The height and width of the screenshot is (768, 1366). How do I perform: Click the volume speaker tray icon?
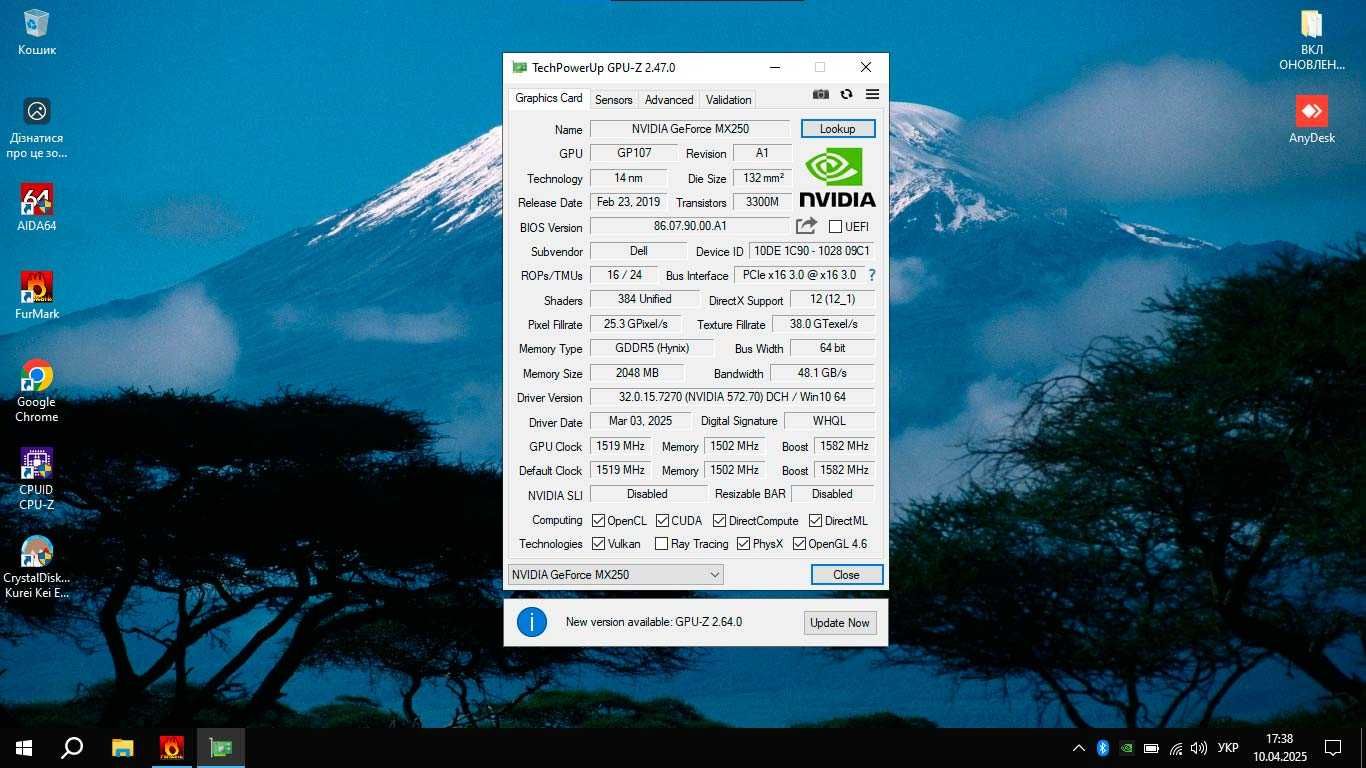coord(1199,748)
